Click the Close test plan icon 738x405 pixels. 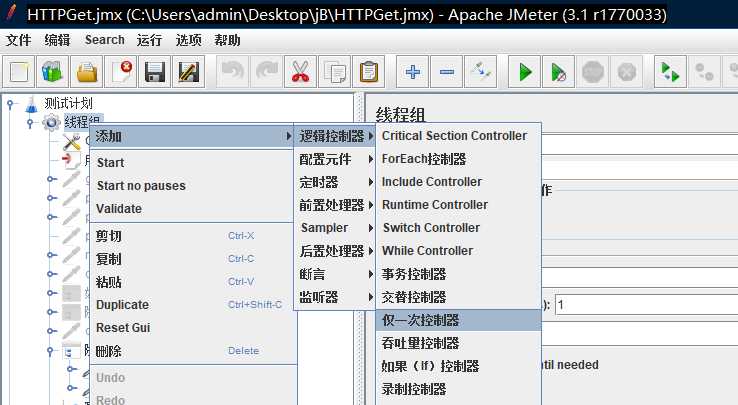pyautogui.click(x=121, y=72)
